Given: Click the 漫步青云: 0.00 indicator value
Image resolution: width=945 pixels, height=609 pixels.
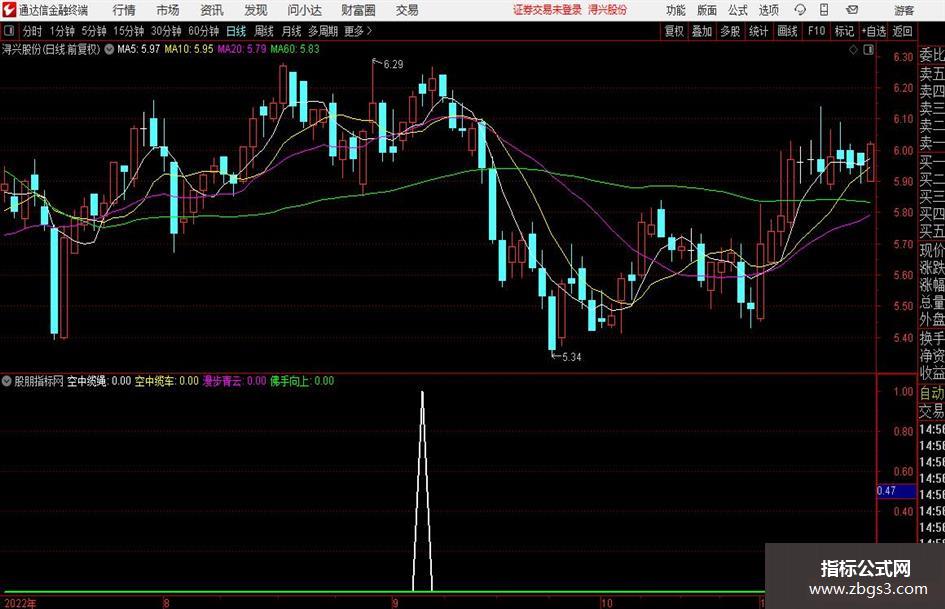Looking at the screenshot, I should click(234, 381).
